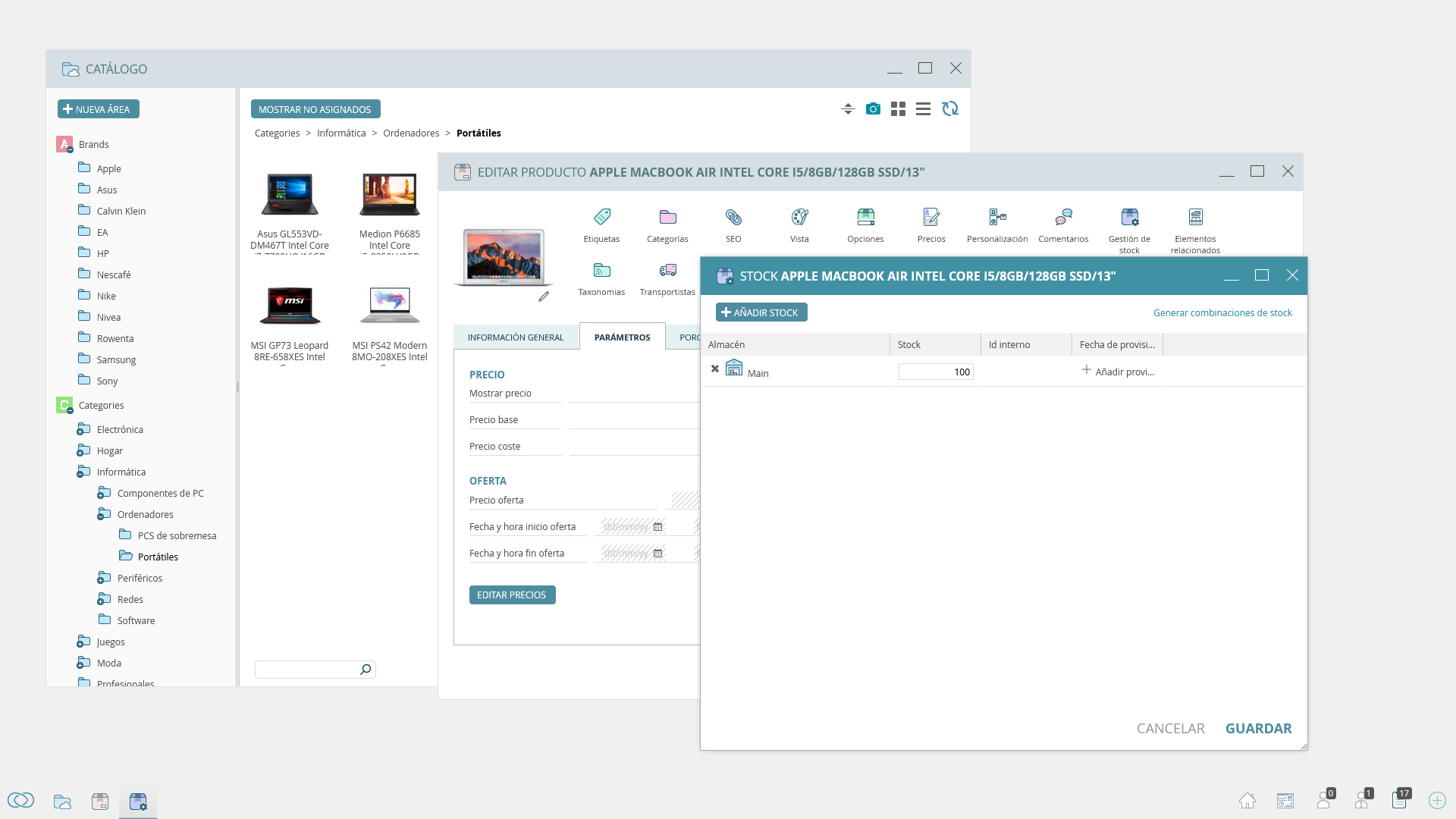This screenshot has width=1456, height=819.
Task: Switch to Parámetros tab
Action: pos(623,337)
